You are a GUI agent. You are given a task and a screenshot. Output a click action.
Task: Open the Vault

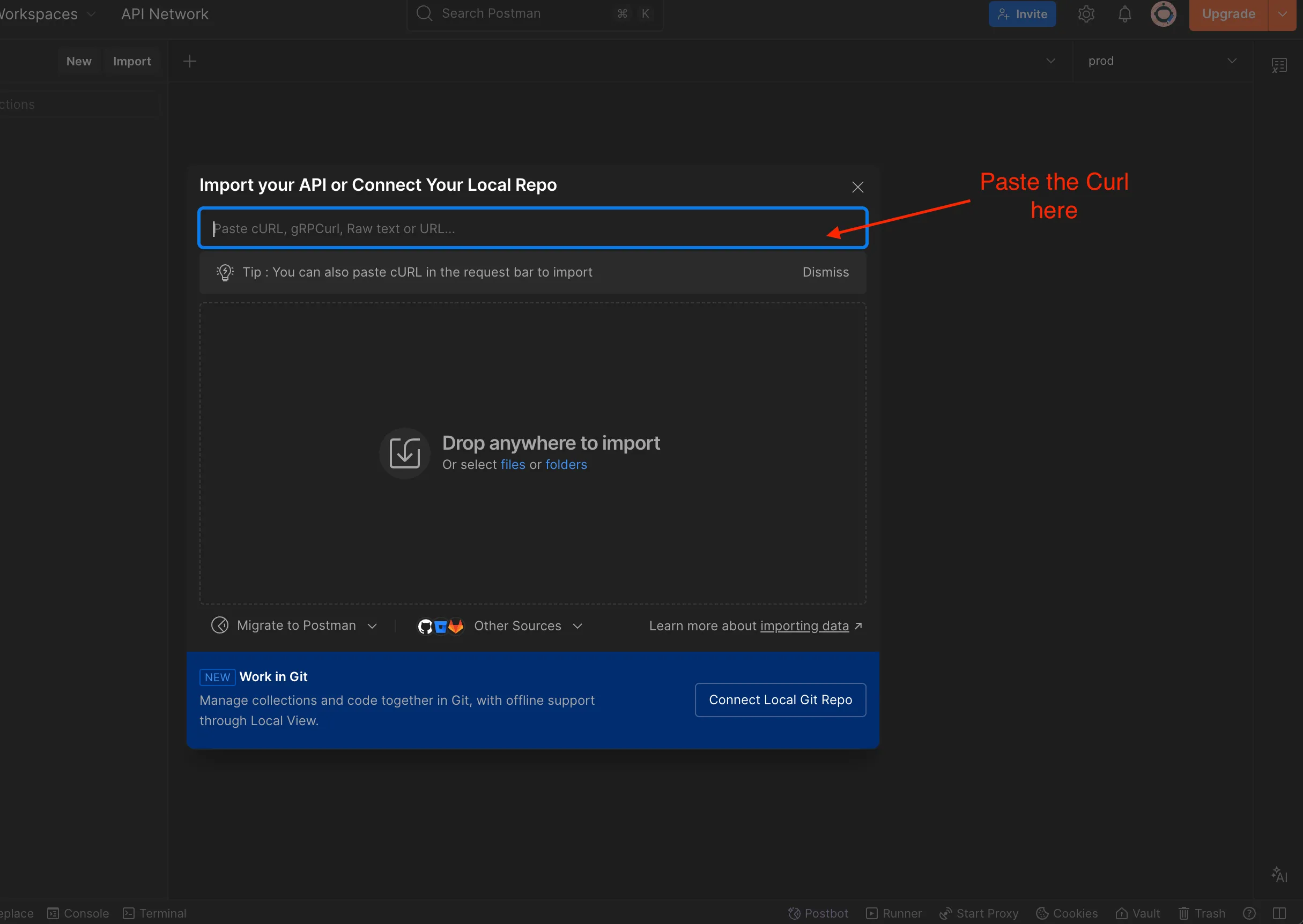[x=1138, y=913]
